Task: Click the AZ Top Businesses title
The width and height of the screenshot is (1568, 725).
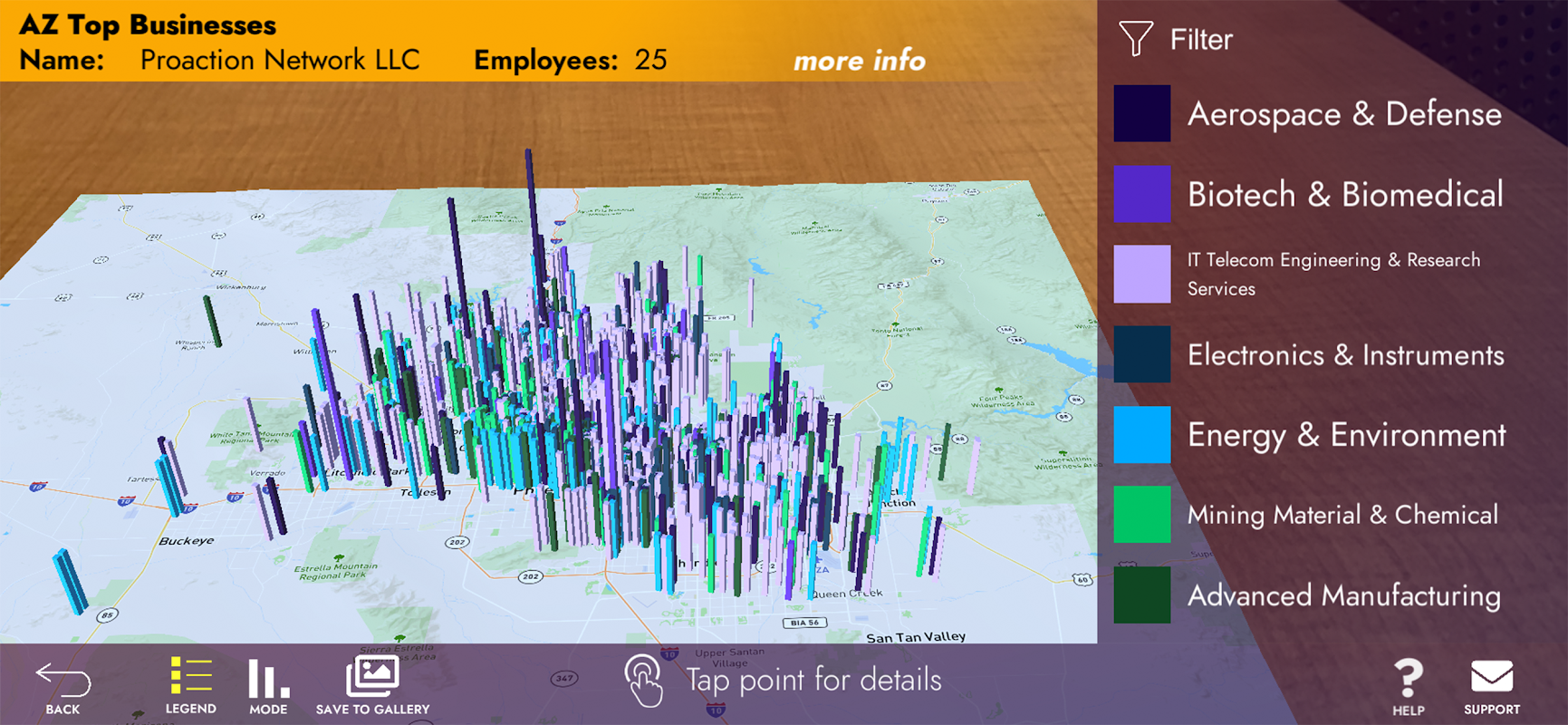Action: pyautogui.click(x=148, y=24)
